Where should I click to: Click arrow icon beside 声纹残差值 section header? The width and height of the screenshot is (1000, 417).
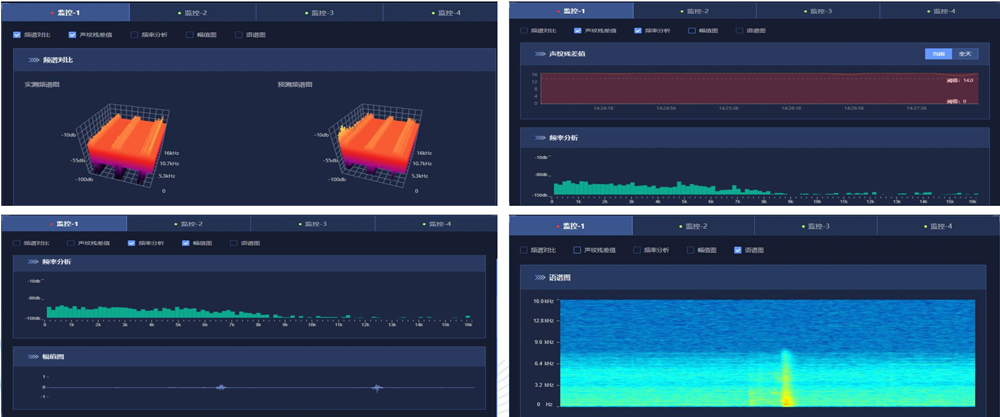(x=540, y=54)
